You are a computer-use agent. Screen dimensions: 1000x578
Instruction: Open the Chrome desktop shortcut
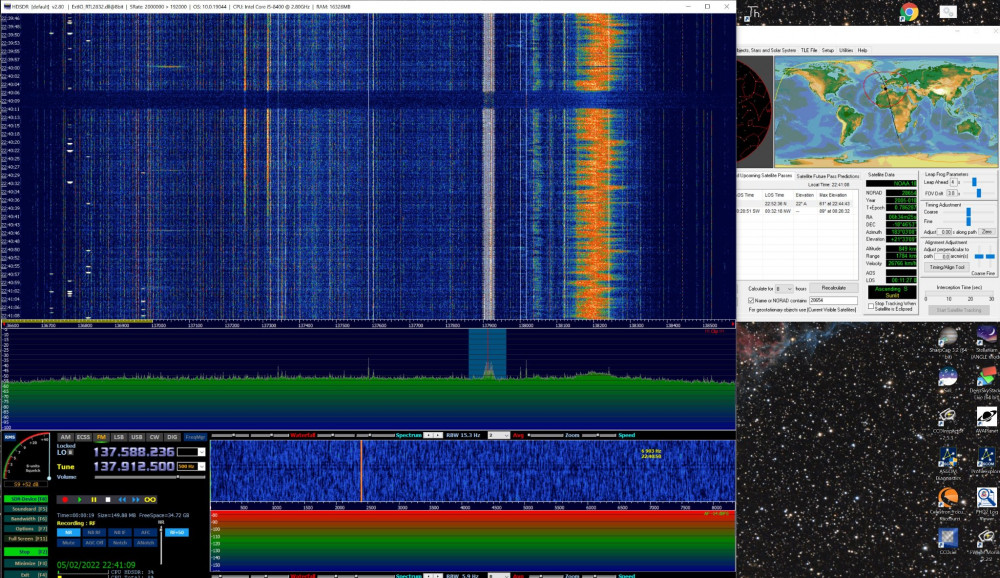(x=909, y=12)
